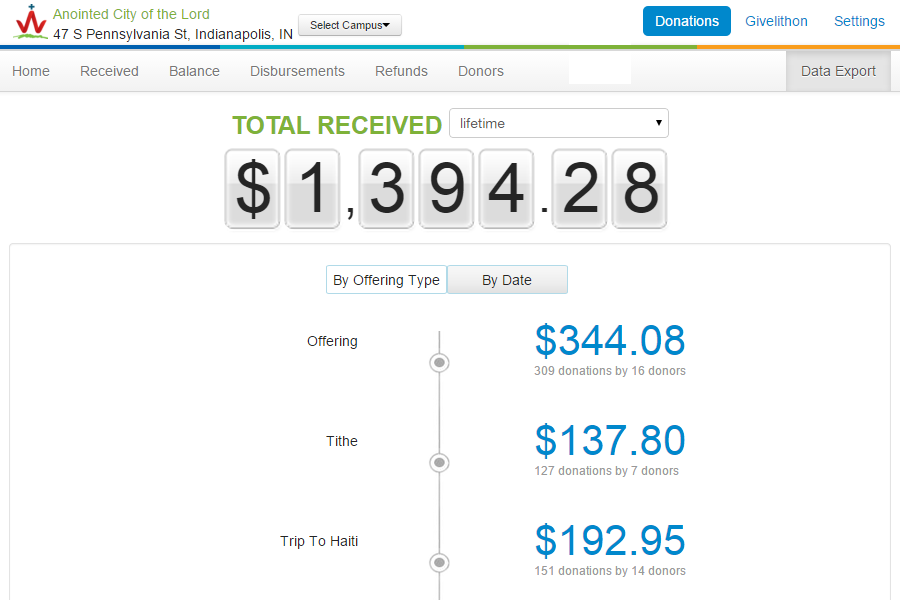Open the Balance tab
Viewport: 900px width, 600px height.
(x=194, y=71)
